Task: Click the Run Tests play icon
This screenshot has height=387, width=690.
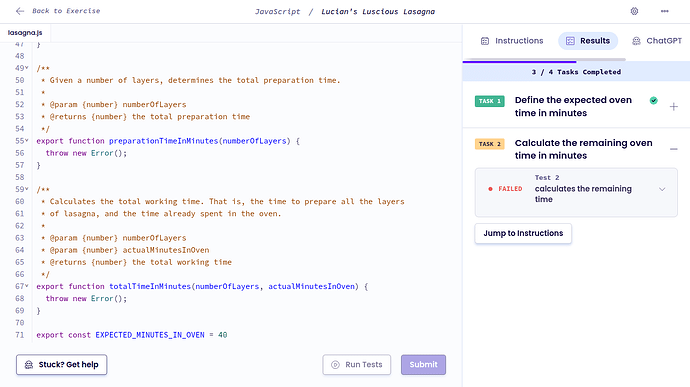Action: [x=335, y=365]
